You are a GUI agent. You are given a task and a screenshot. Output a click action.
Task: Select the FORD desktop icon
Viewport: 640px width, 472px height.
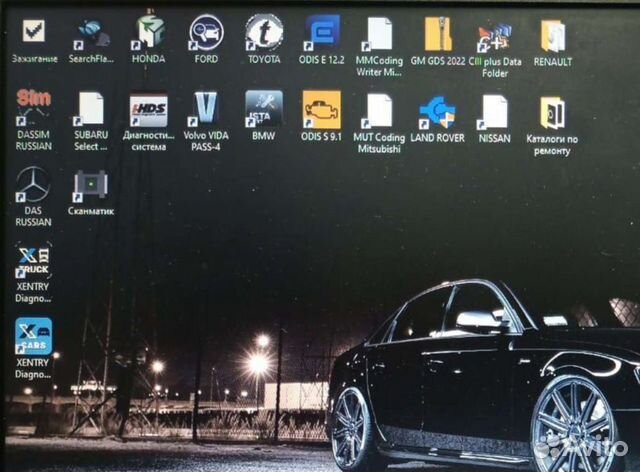pos(206,33)
